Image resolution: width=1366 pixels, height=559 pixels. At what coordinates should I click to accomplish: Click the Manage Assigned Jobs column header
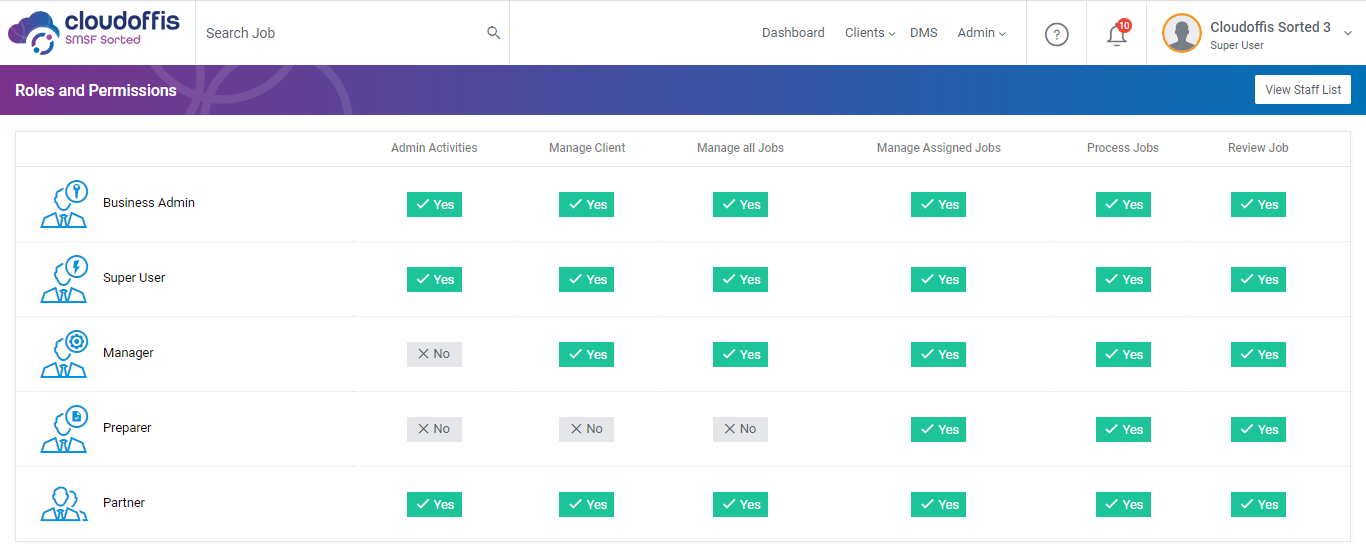coord(939,148)
